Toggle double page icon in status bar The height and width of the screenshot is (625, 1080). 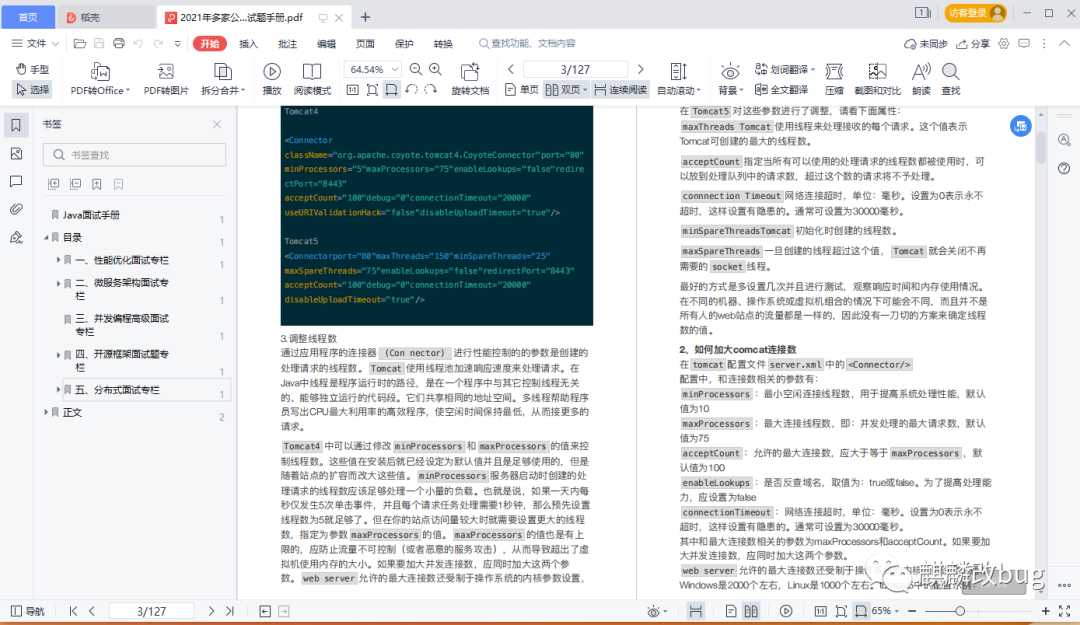(751, 611)
